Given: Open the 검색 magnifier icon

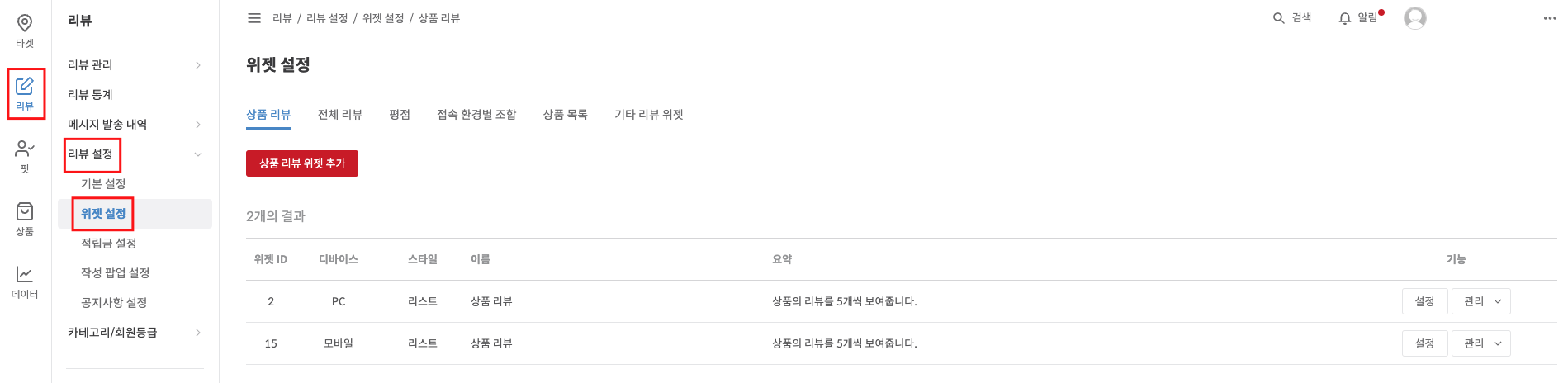Looking at the screenshot, I should point(1278,18).
